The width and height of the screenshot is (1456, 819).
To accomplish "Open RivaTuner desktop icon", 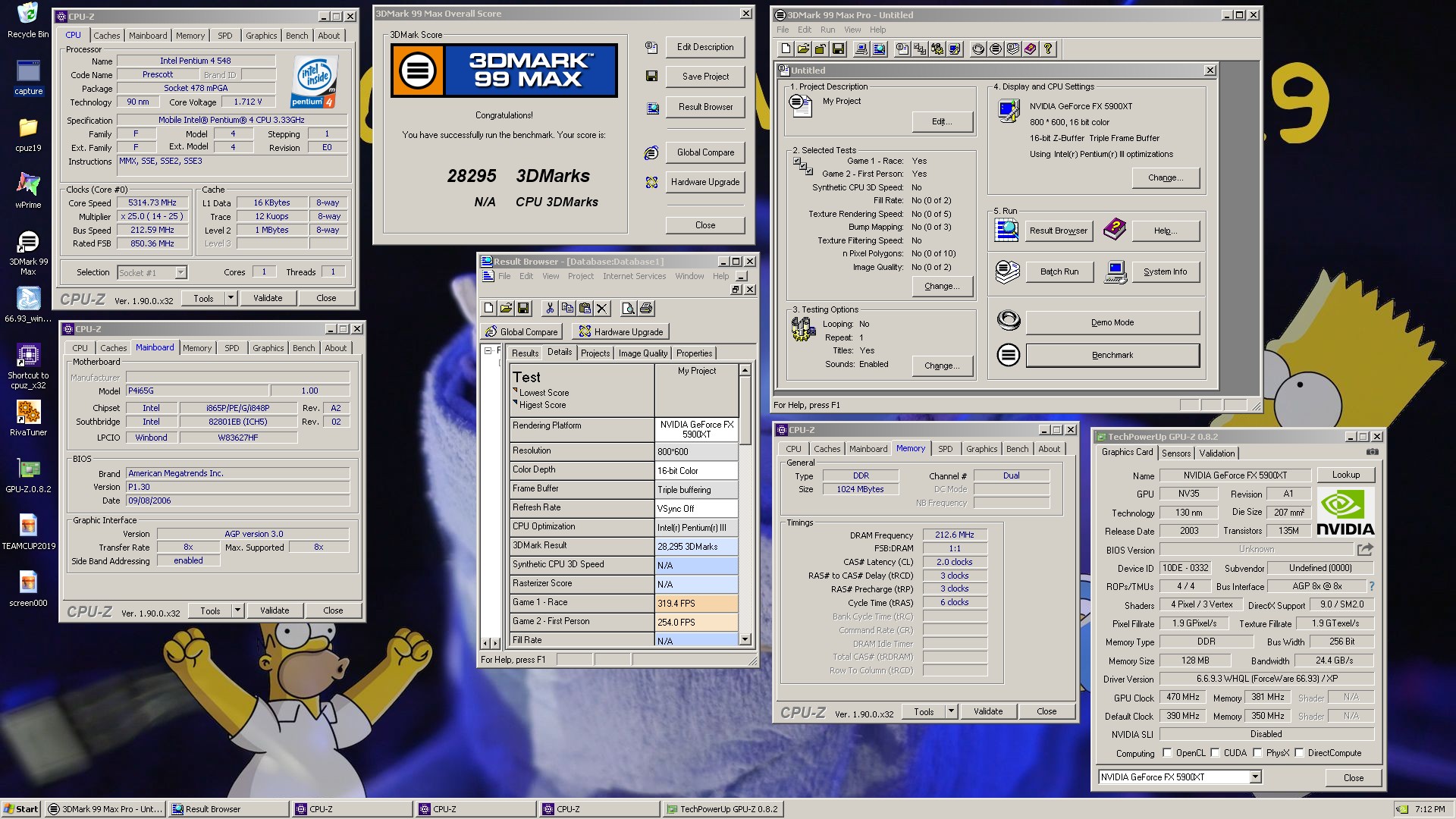I will [x=28, y=418].
